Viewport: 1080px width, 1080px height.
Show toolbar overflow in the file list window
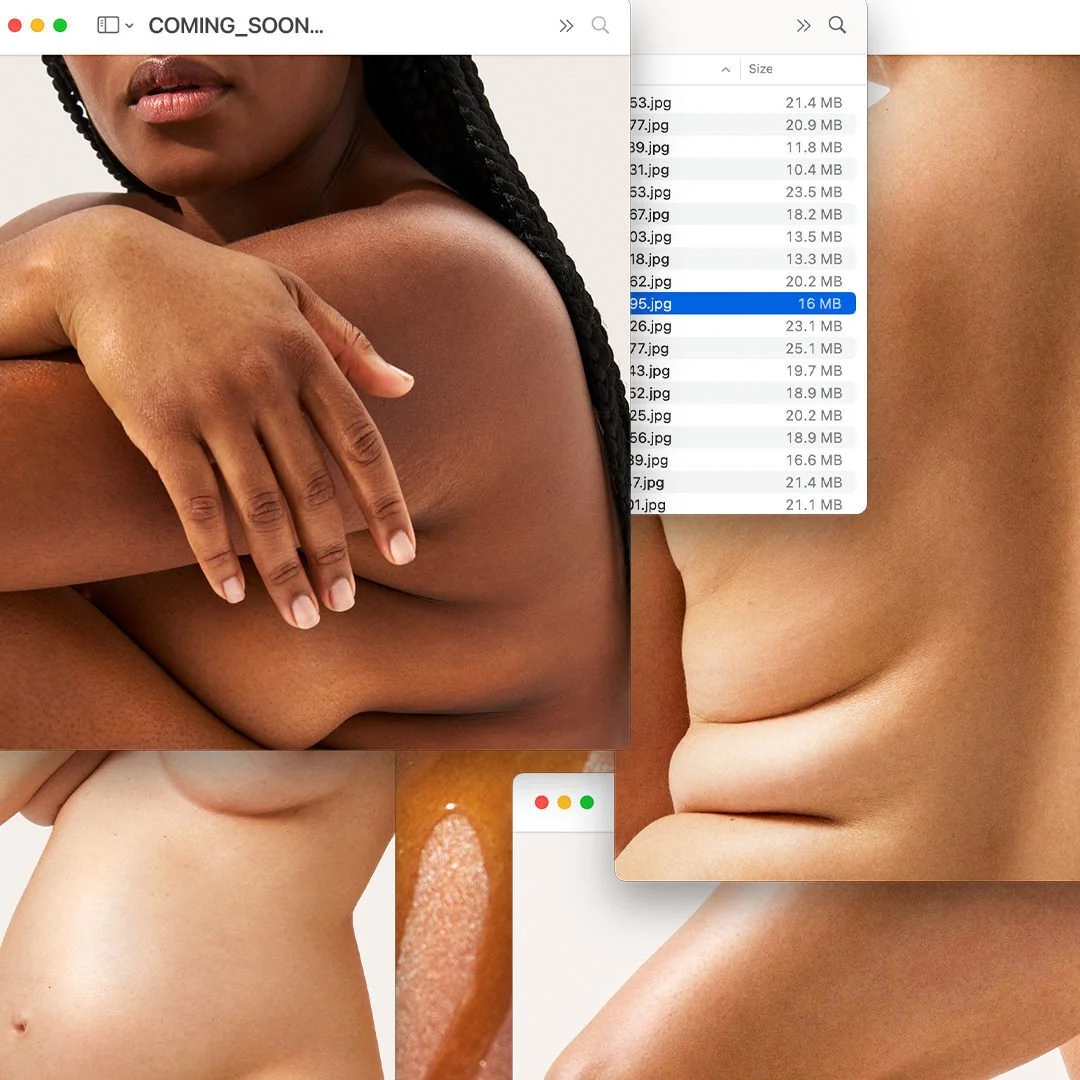(x=803, y=26)
